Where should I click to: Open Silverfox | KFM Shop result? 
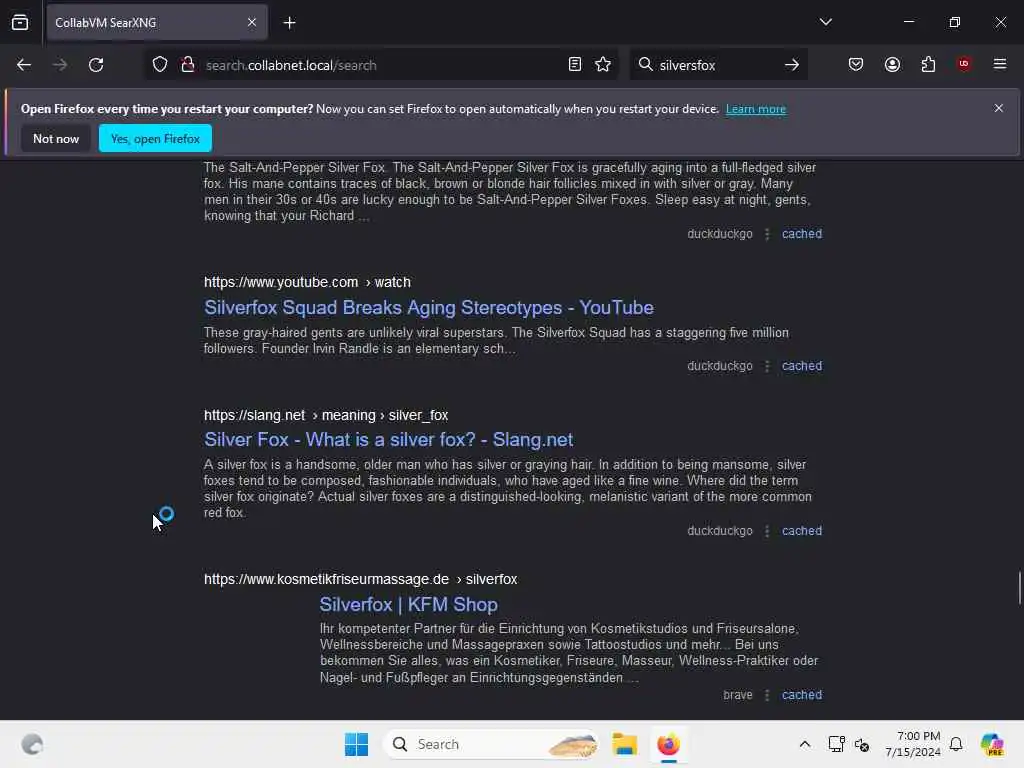coord(409,605)
